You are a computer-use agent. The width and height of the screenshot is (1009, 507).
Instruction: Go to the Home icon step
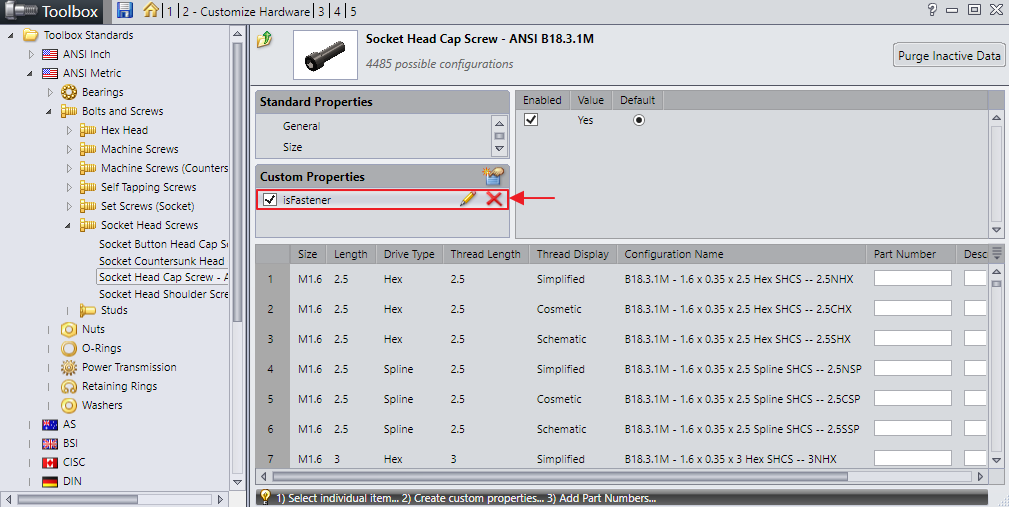coord(151,11)
